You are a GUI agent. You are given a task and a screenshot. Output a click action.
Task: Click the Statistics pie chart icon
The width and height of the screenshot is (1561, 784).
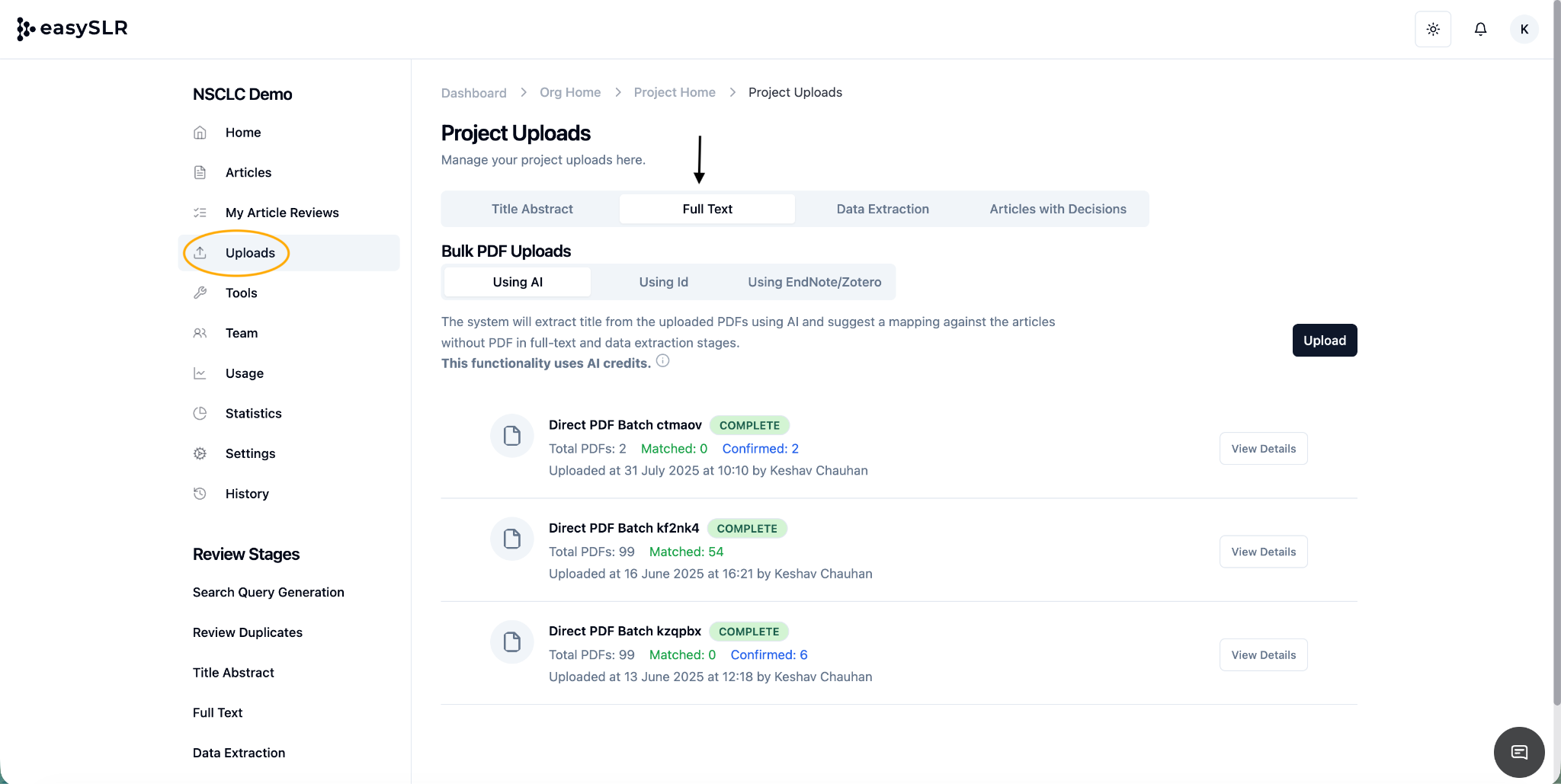[200, 414]
